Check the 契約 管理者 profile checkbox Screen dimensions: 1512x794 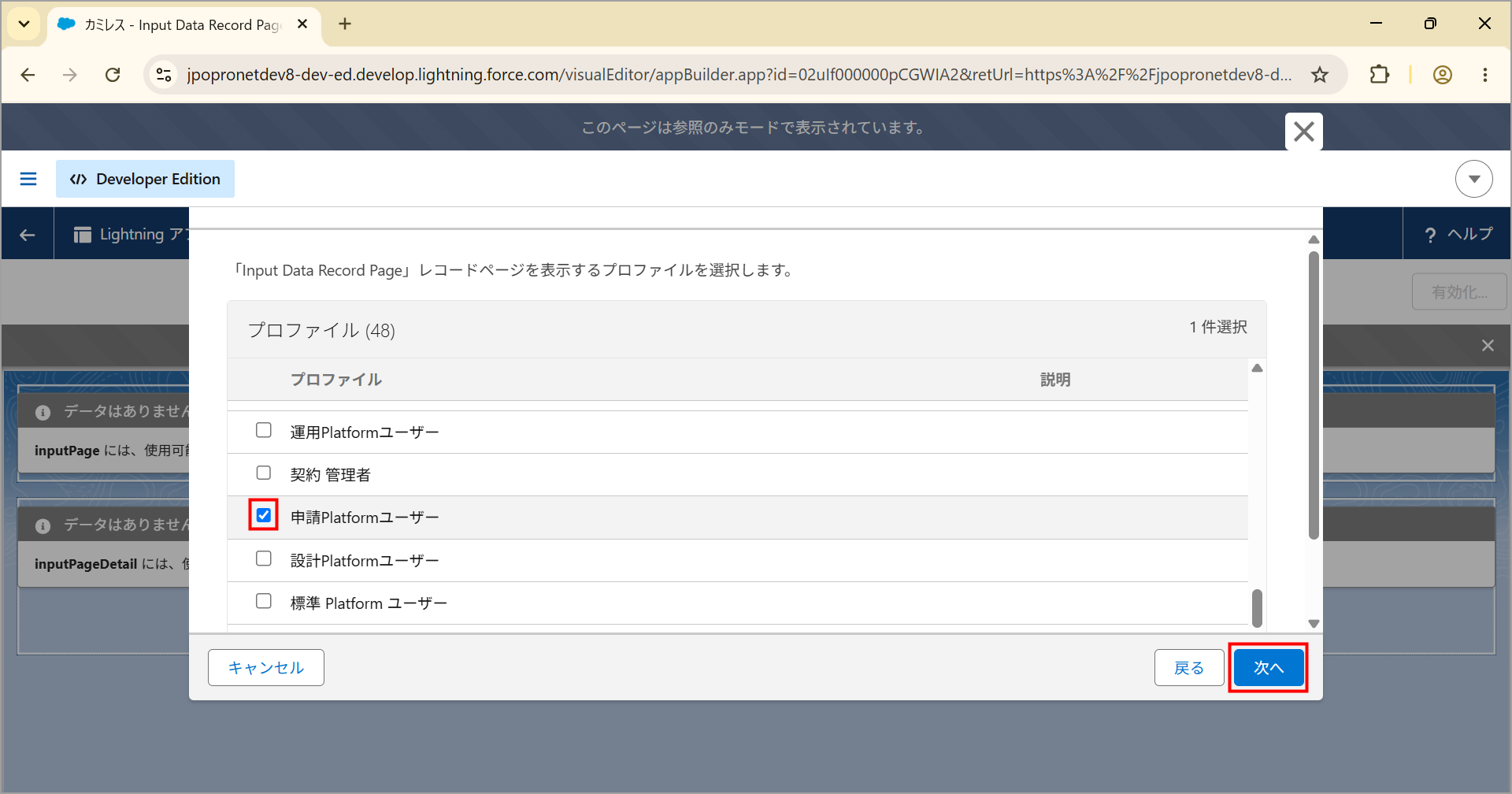pos(264,473)
